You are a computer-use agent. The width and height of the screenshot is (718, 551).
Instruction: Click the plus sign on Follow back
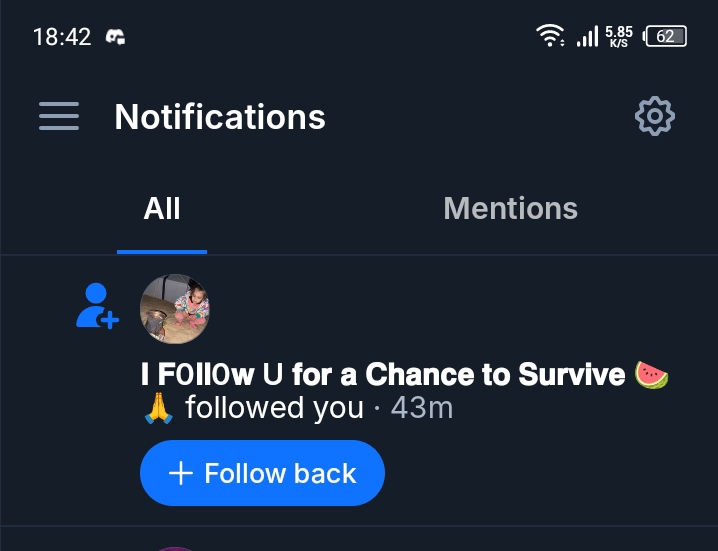(181, 473)
